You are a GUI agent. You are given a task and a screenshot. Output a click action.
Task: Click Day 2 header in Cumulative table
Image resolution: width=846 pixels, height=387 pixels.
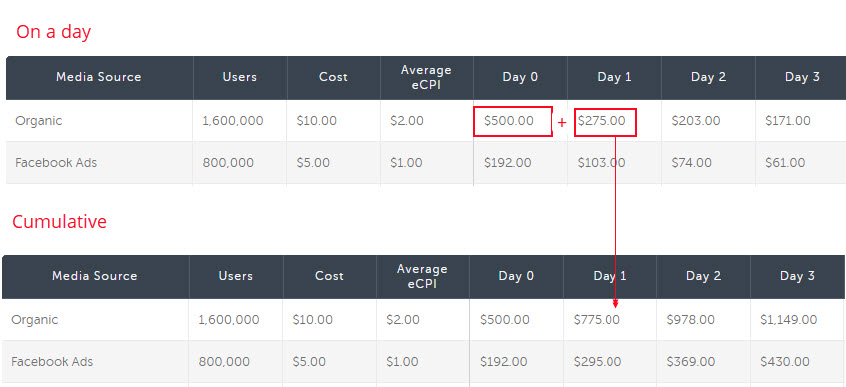pos(704,276)
